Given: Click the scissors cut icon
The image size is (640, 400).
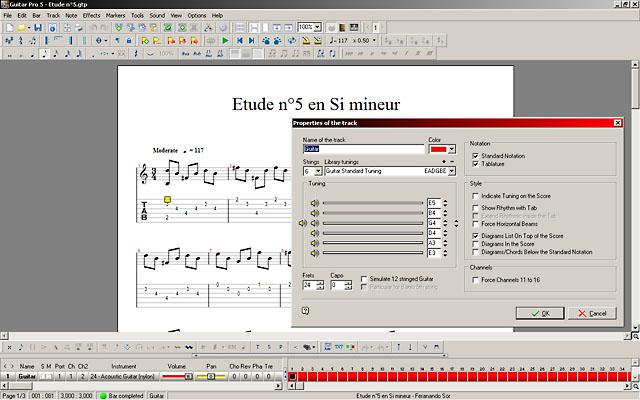Looking at the screenshot, I should click(x=208, y=27).
